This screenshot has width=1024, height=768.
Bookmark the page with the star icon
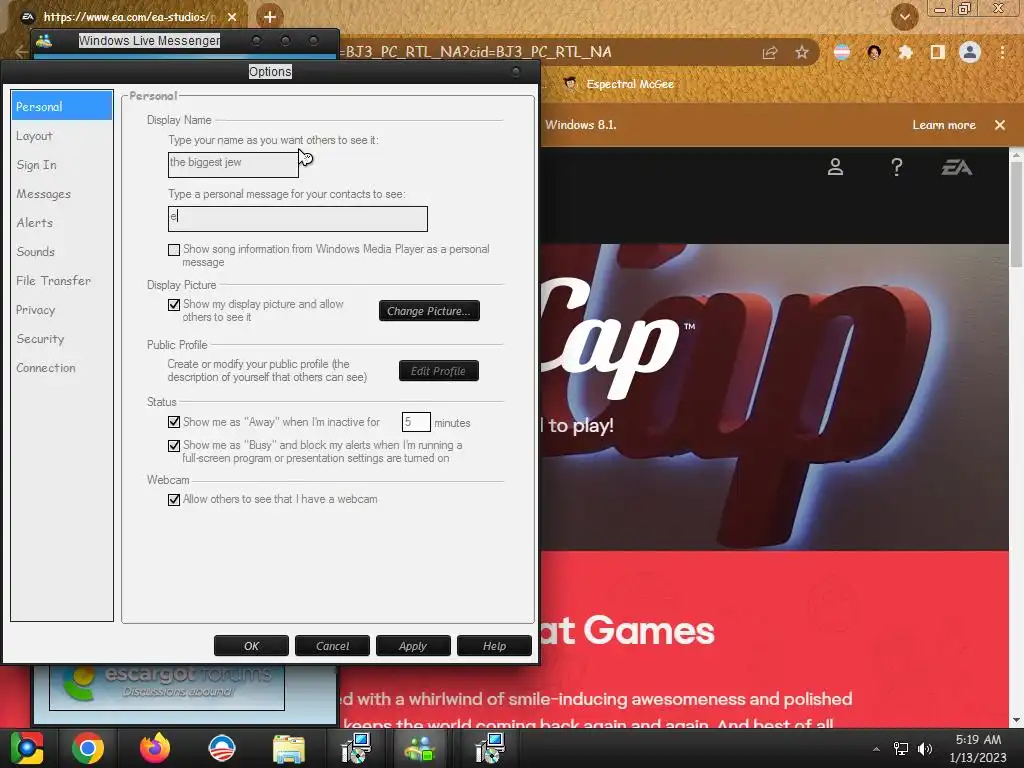click(802, 52)
